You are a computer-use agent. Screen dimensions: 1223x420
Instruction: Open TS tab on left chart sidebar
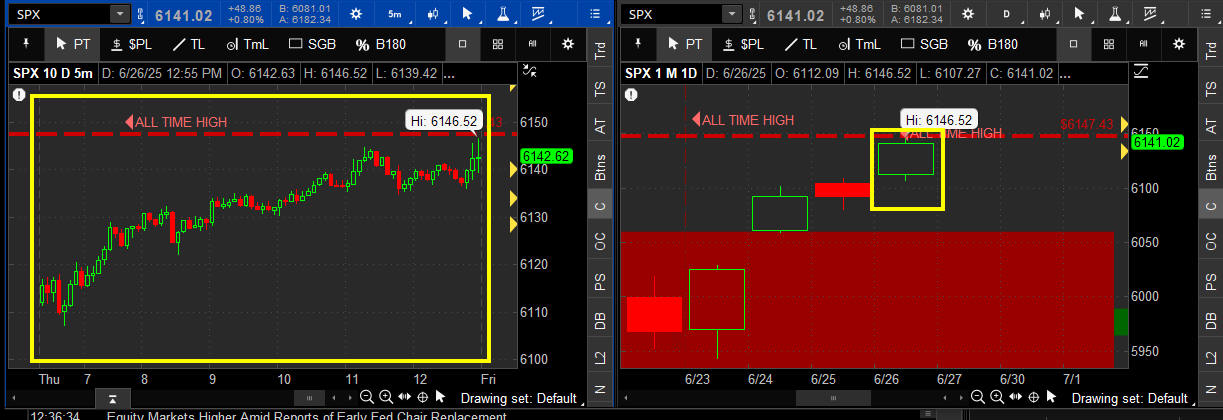(x=600, y=88)
